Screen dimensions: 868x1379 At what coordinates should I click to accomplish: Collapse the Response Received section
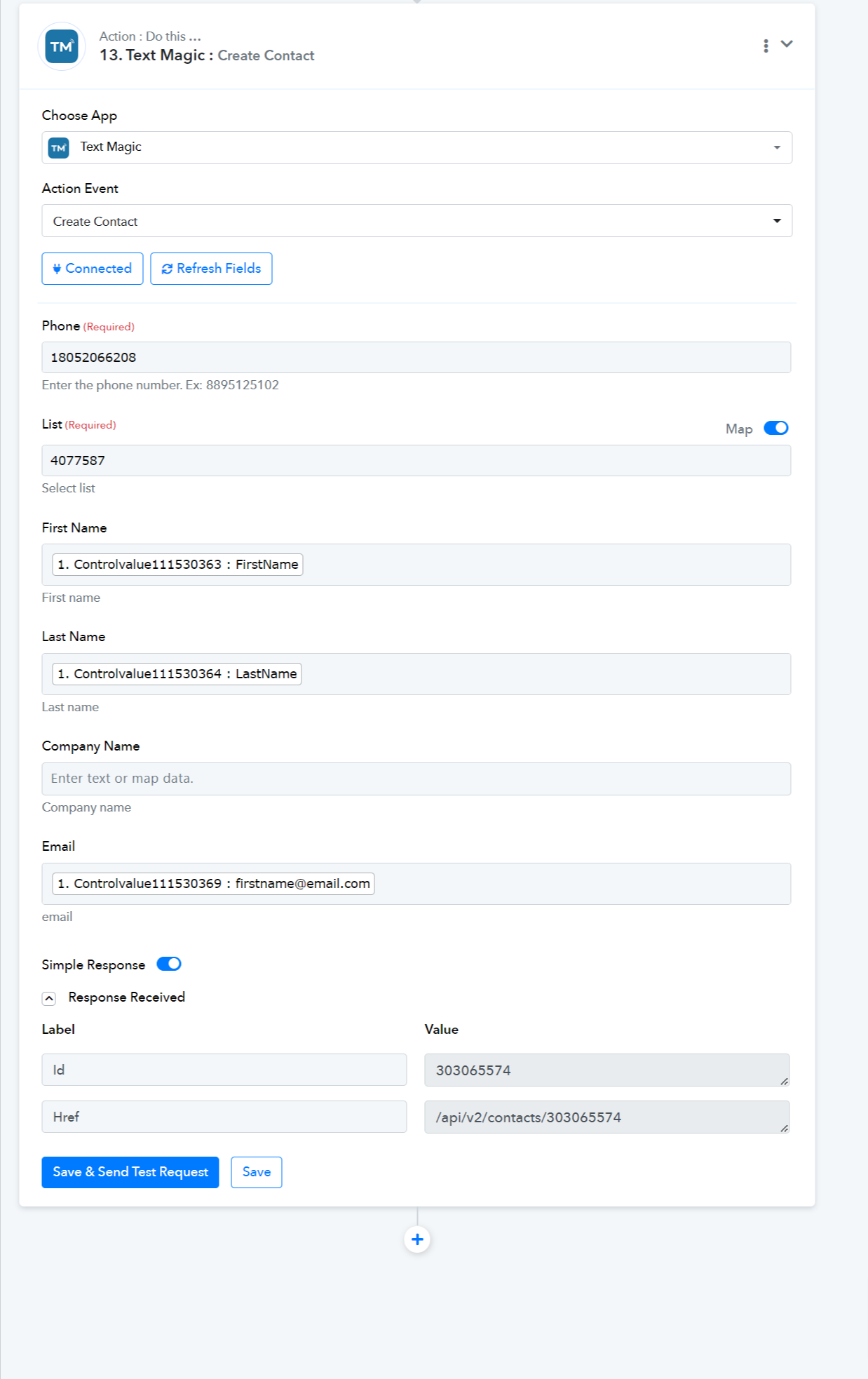coord(49,998)
